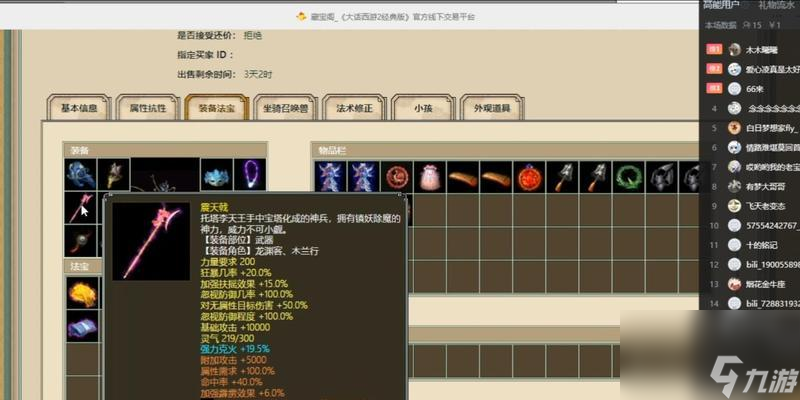Click user 烟花金牛座 in ranking list
800x400 pixels.
click(x=765, y=285)
